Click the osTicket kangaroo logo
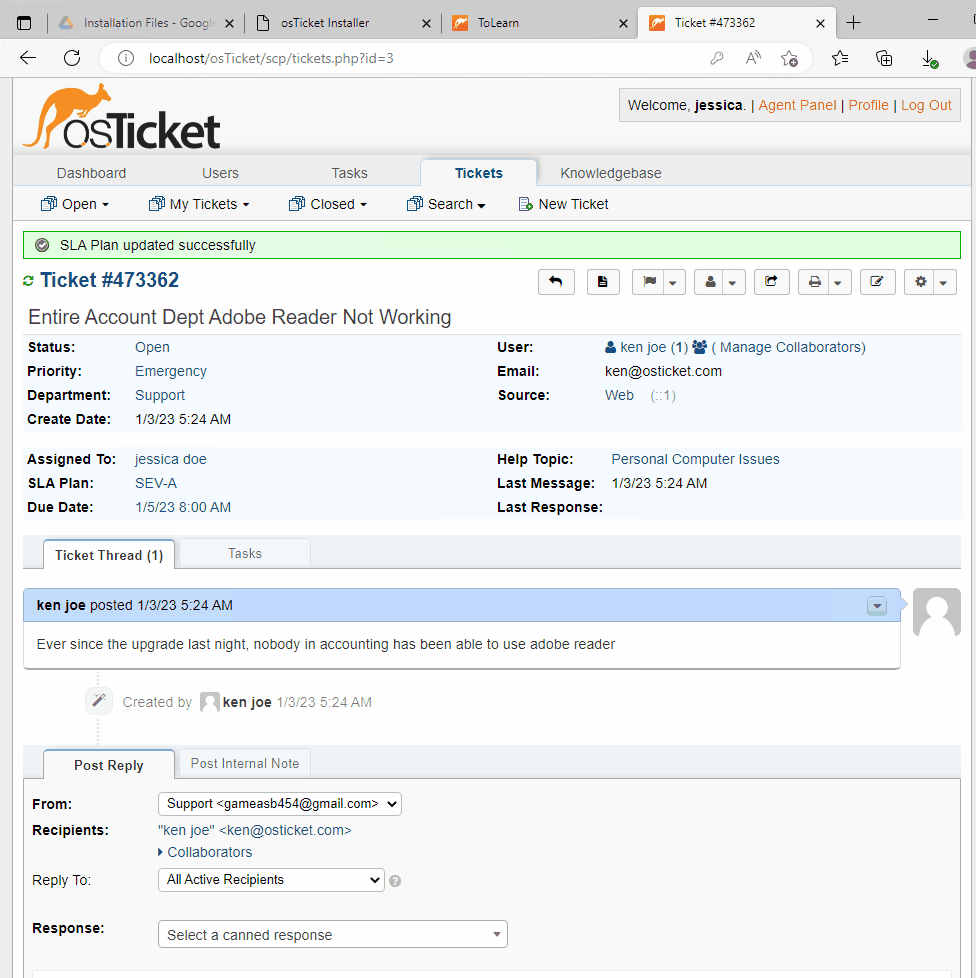Viewport: 976px width, 978px height. coord(122,117)
